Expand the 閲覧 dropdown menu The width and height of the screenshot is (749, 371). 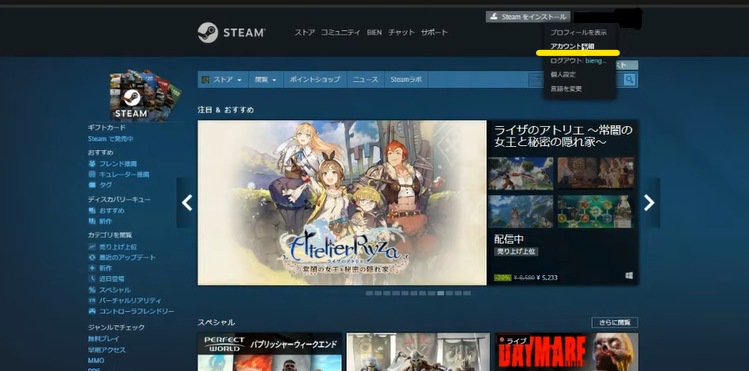pos(266,80)
